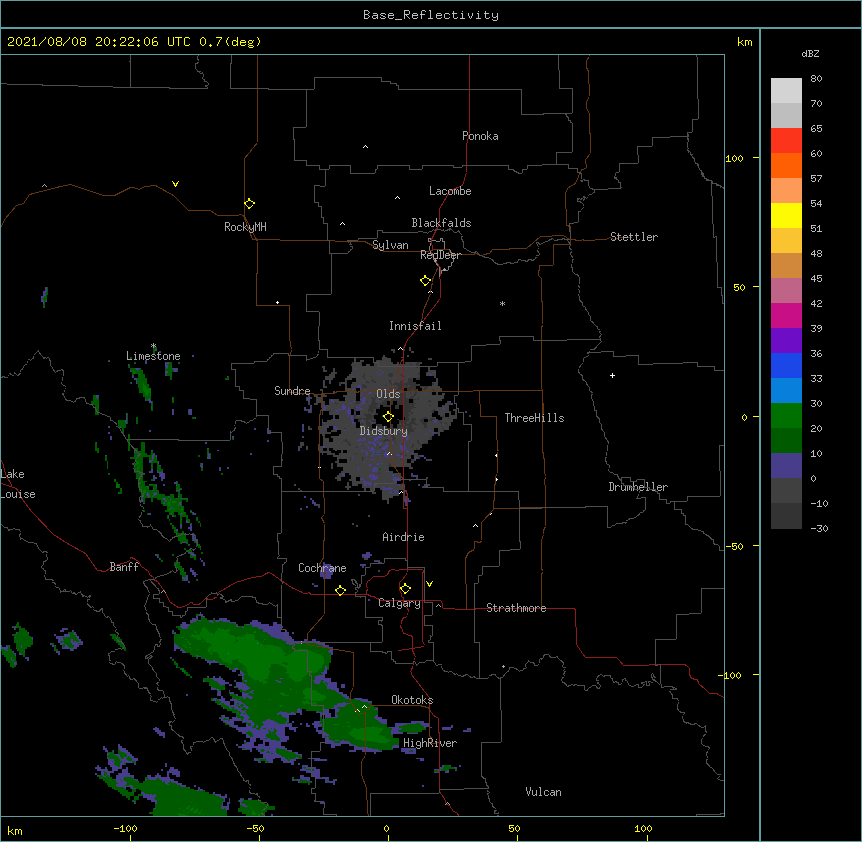Pick the red 65 dBZ legend swatch
Image resolution: width=862 pixels, height=842 pixels.
(786, 140)
